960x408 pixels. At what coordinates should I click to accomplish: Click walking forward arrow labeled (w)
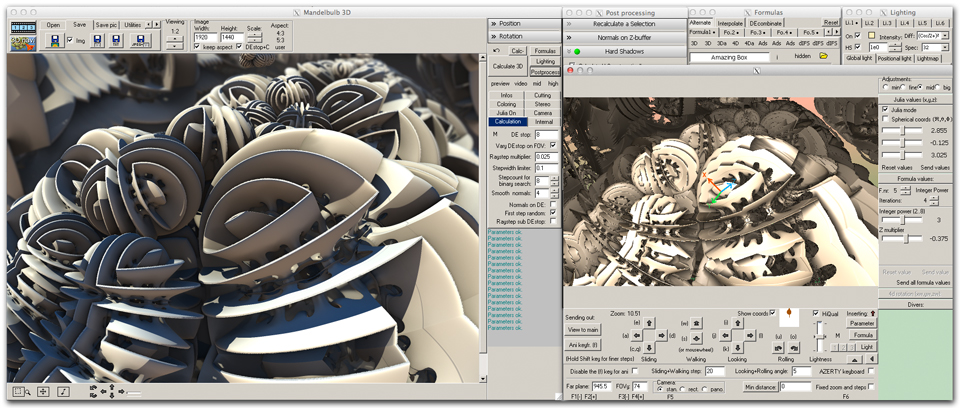coord(696,323)
